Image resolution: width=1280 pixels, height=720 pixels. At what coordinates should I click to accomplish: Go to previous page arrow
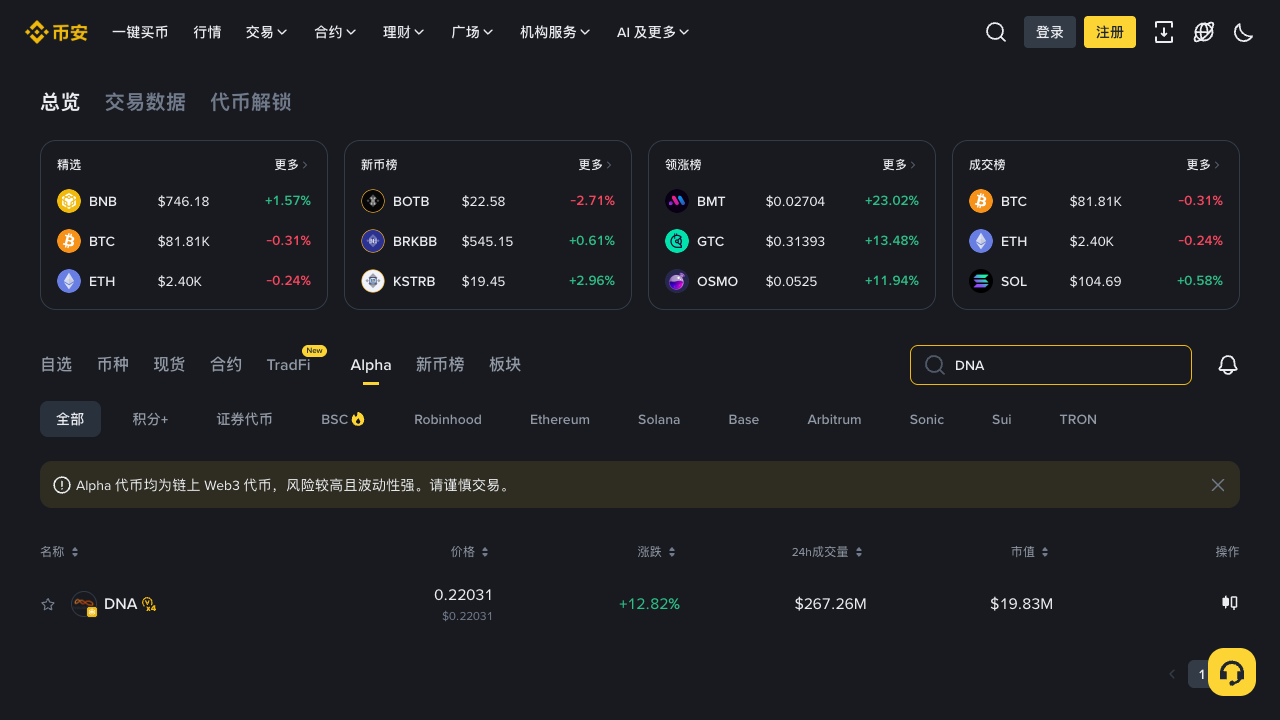[1172, 674]
